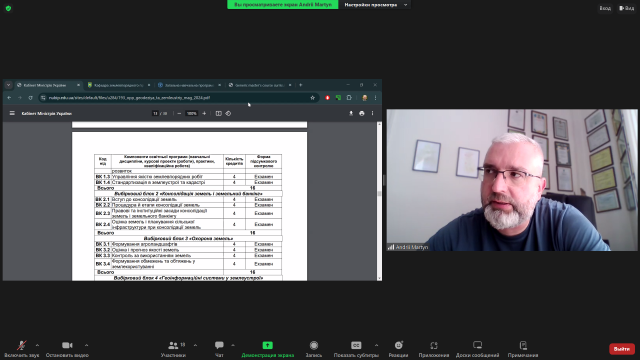The image size is (640, 360).
Task: Click PDF zoom percentage field 100%
Action: pos(191,113)
